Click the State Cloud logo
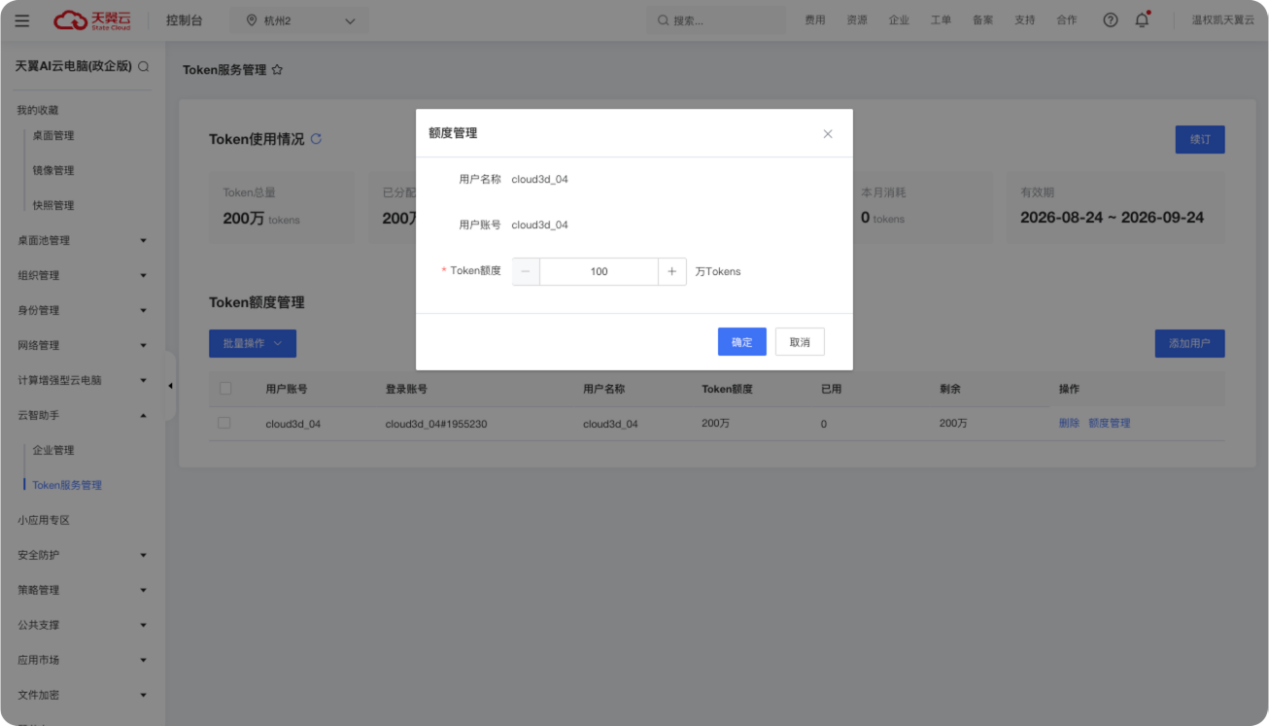1269x726 pixels. click(x=92, y=20)
